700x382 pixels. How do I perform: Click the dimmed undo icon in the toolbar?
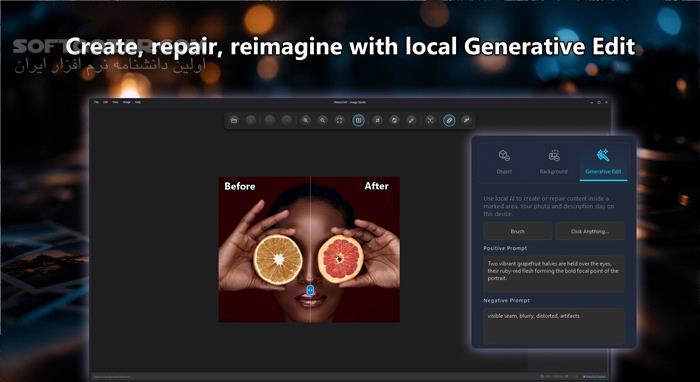(x=270, y=120)
